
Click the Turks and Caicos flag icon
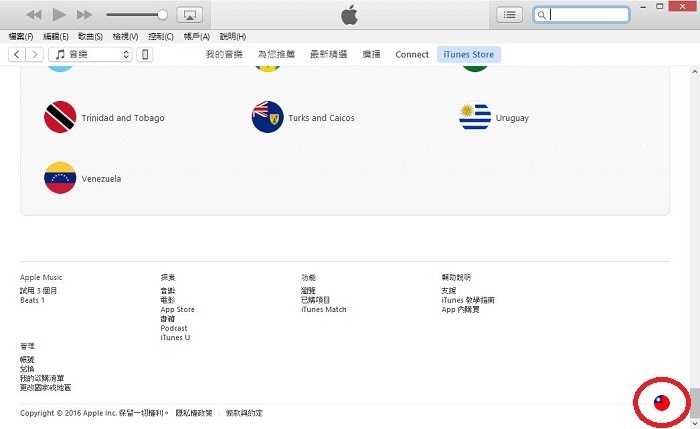click(267, 117)
